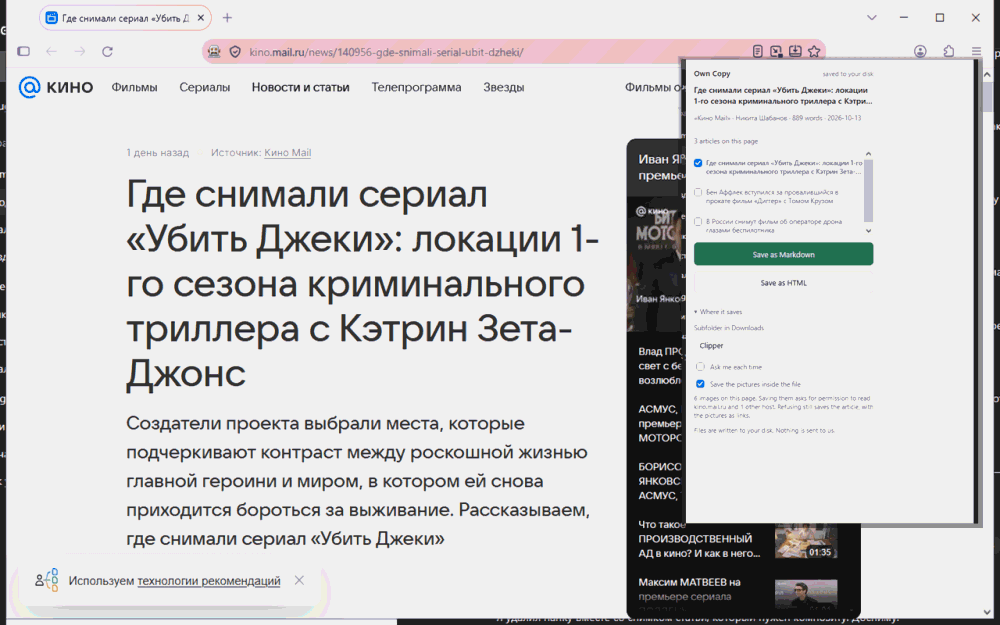
Task: Go forward using the browser forward arrow
Action: click(80, 52)
